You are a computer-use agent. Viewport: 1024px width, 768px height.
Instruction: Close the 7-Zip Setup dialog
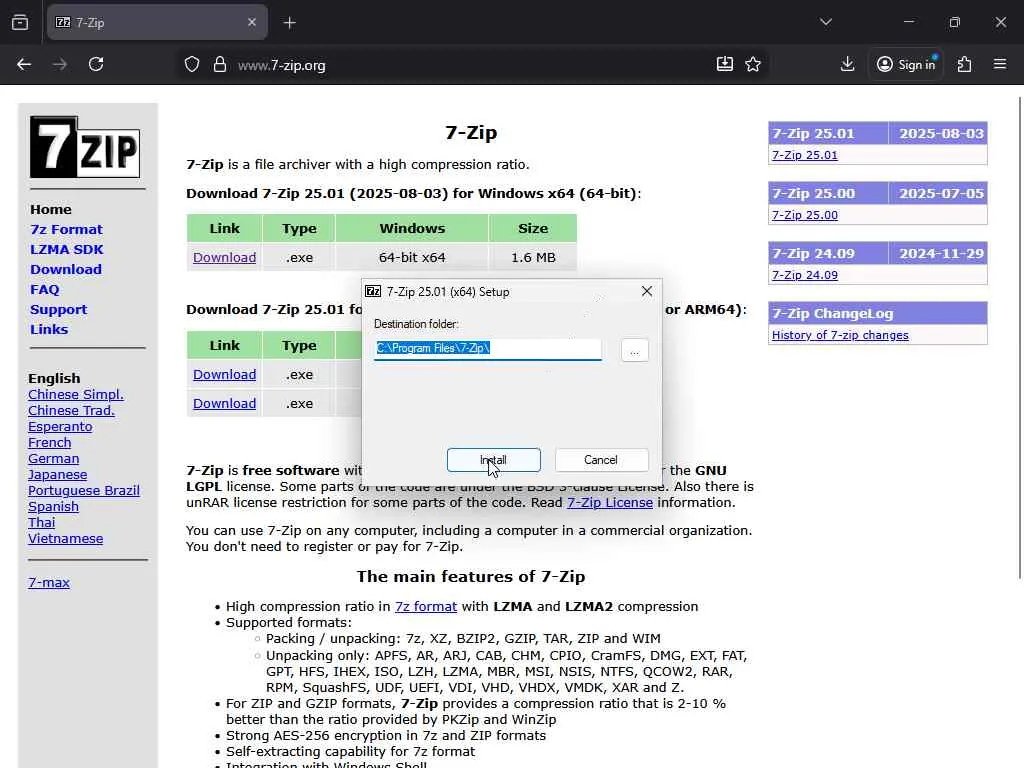point(647,291)
